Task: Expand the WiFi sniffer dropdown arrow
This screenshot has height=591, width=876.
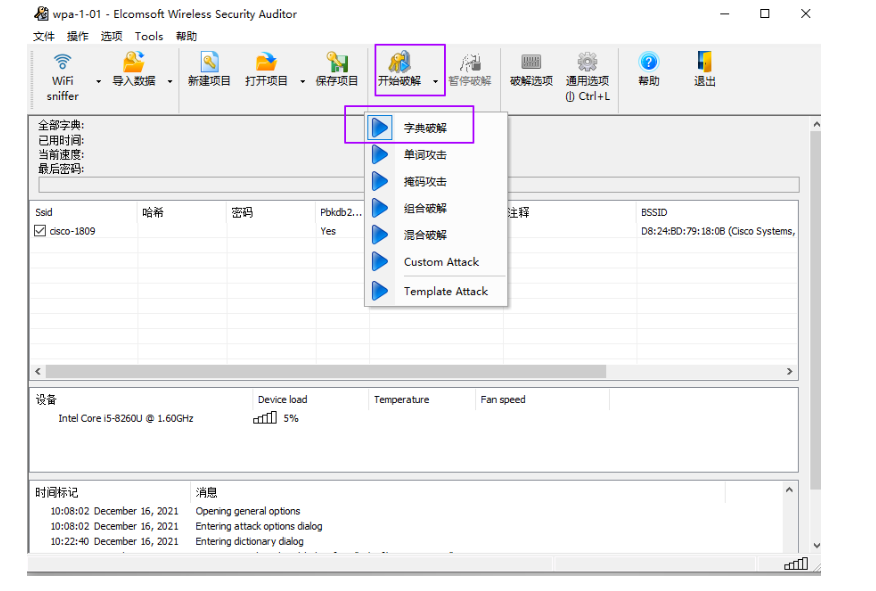Action: coord(98,82)
